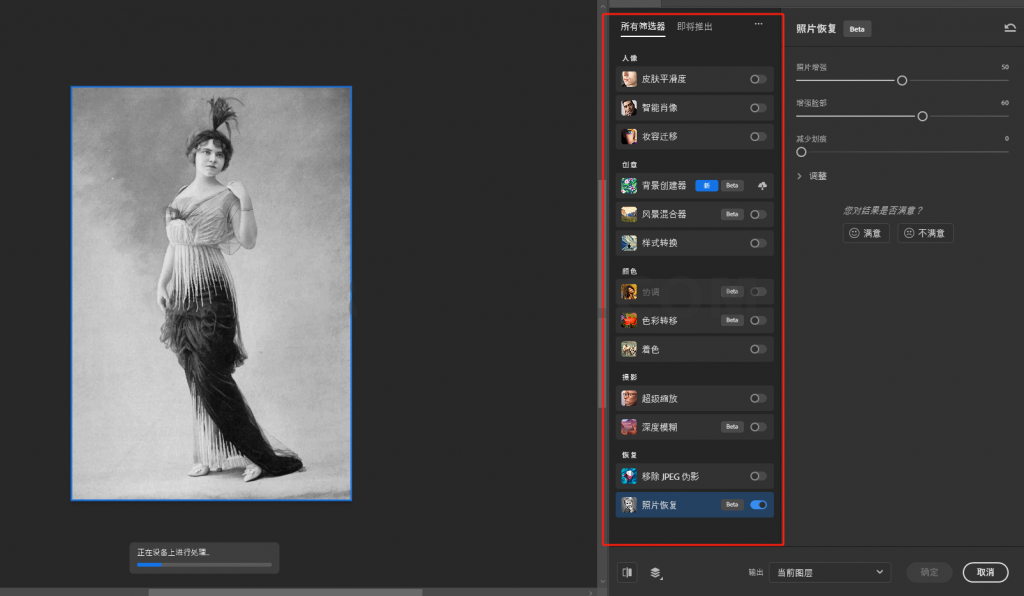1024x596 pixels.
Task: Click the 移除 JPEG 伪影 filter icon
Action: [629, 477]
